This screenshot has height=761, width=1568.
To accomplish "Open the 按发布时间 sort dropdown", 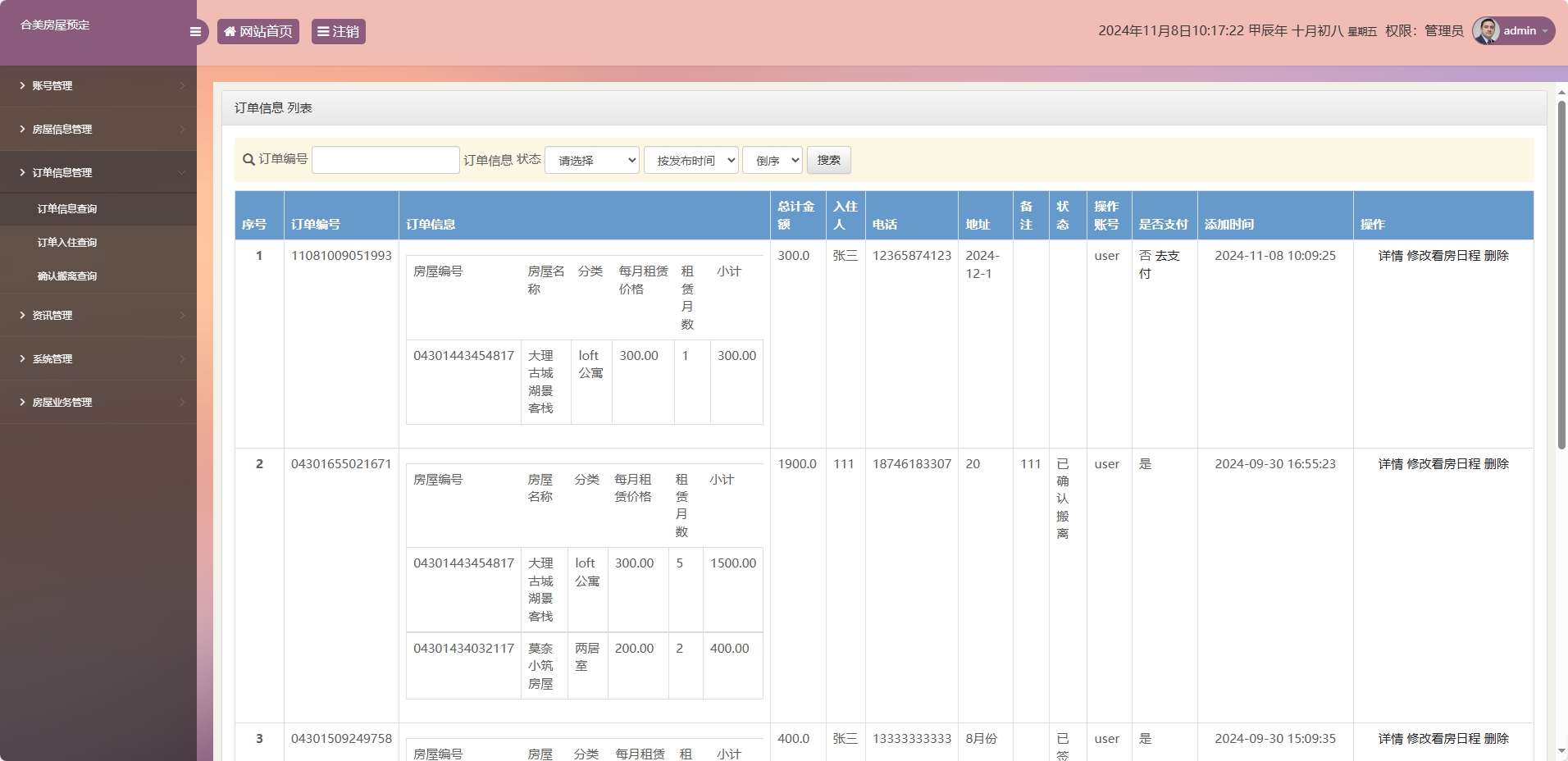I will (691, 160).
